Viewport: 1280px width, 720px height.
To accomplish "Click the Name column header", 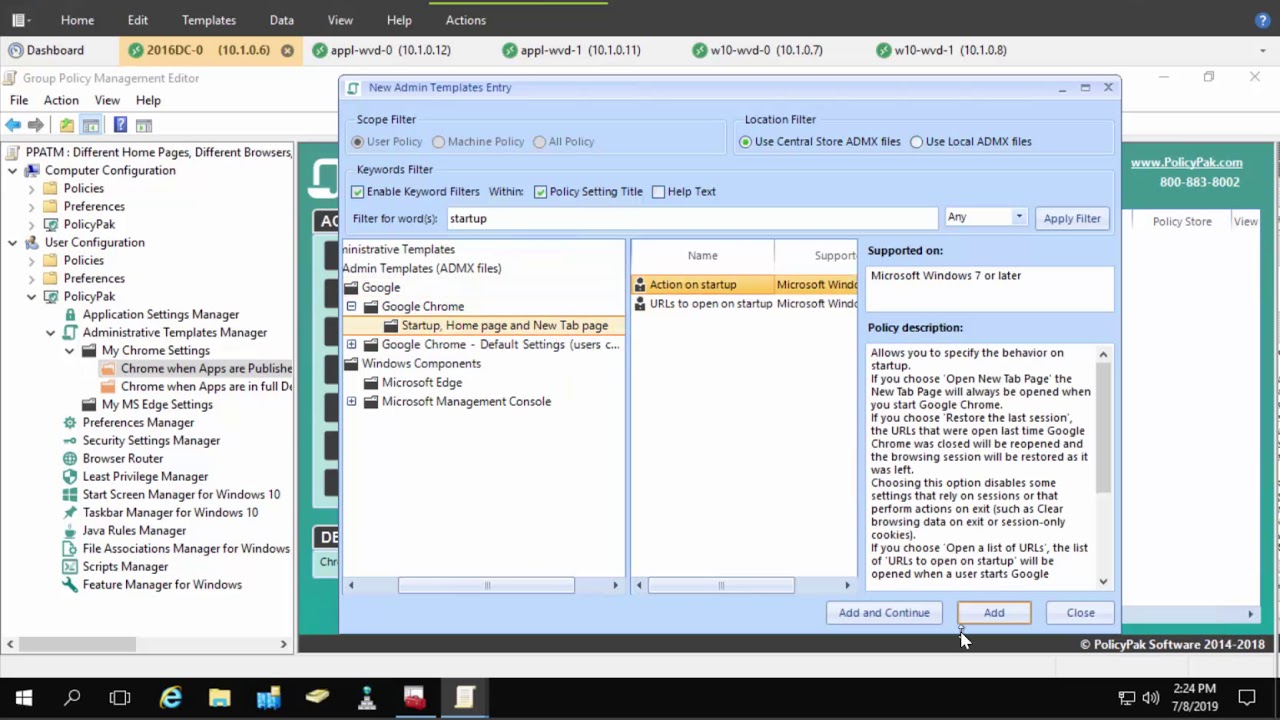I will 702,256.
